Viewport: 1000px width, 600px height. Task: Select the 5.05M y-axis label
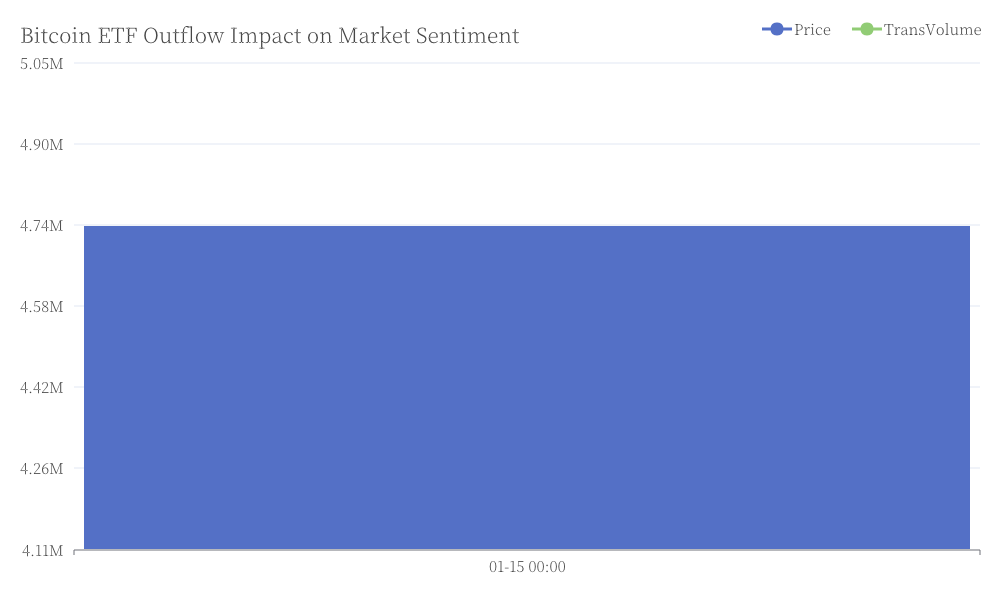pos(41,64)
